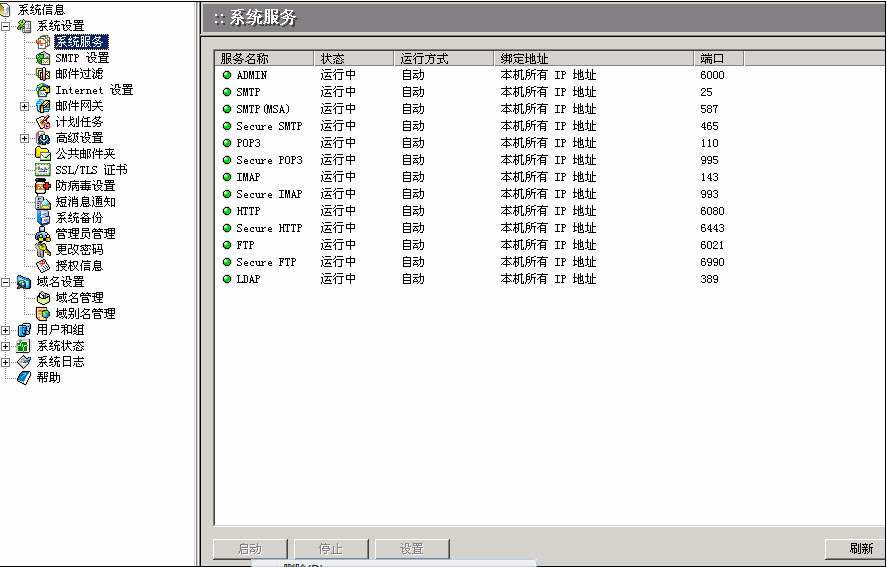The width and height of the screenshot is (887, 567).
Task: Click the SMTP 设置 icon in tree
Action: tap(43, 58)
